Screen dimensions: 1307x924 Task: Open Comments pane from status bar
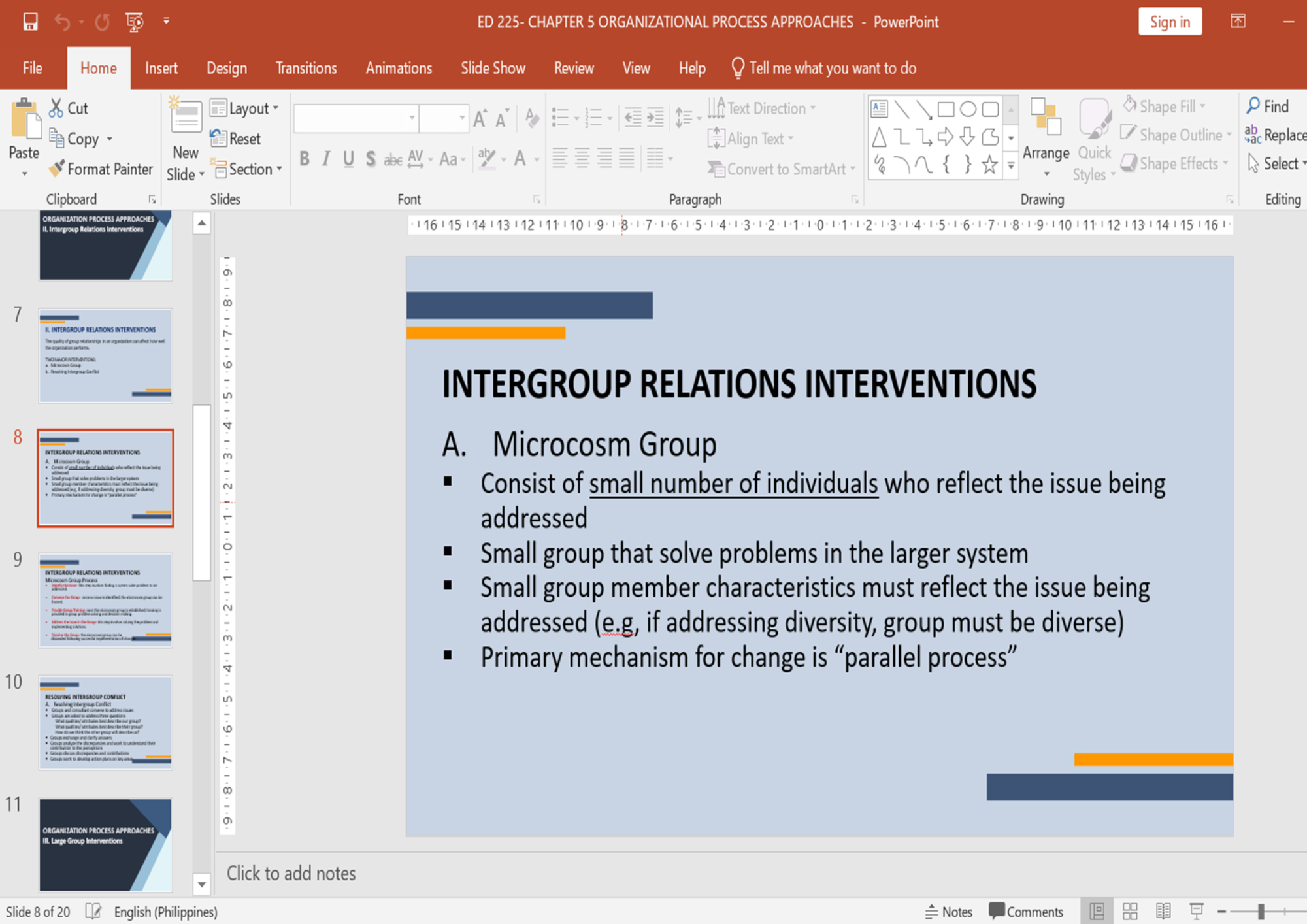click(1026, 912)
